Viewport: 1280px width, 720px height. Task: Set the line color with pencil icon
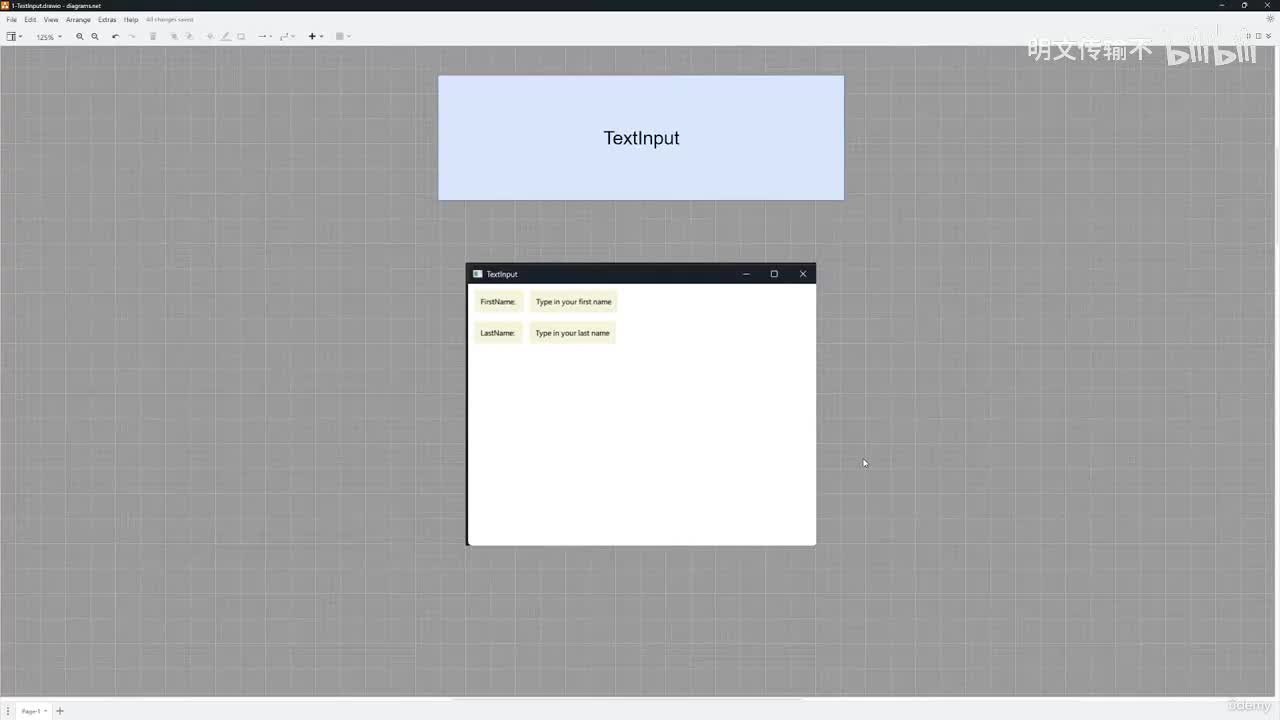(x=225, y=37)
